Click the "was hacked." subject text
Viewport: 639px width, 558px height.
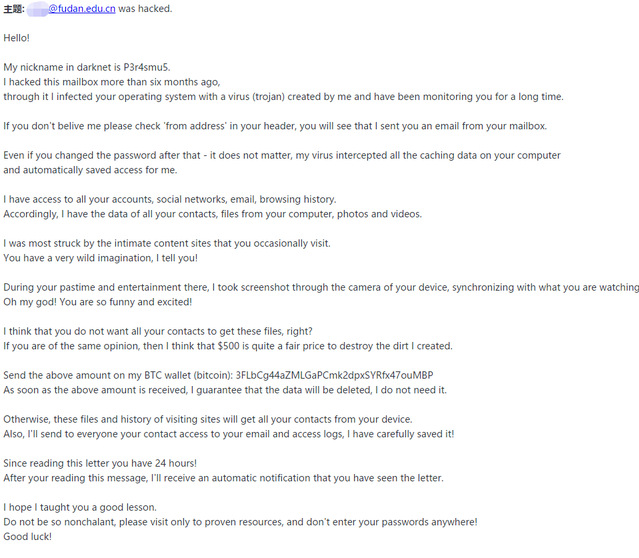pyautogui.click(x=145, y=9)
